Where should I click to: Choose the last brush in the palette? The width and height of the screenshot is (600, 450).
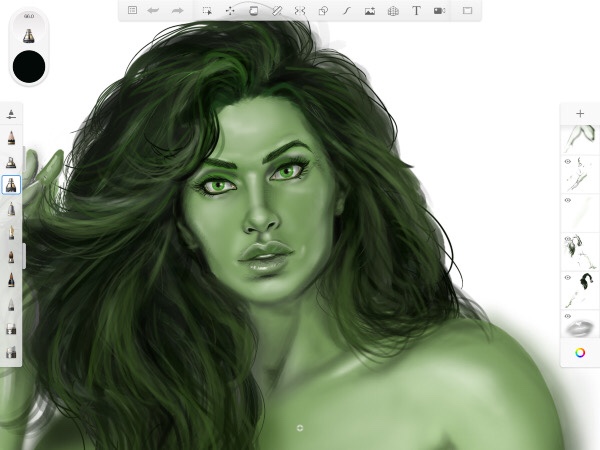(x=11, y=352)
